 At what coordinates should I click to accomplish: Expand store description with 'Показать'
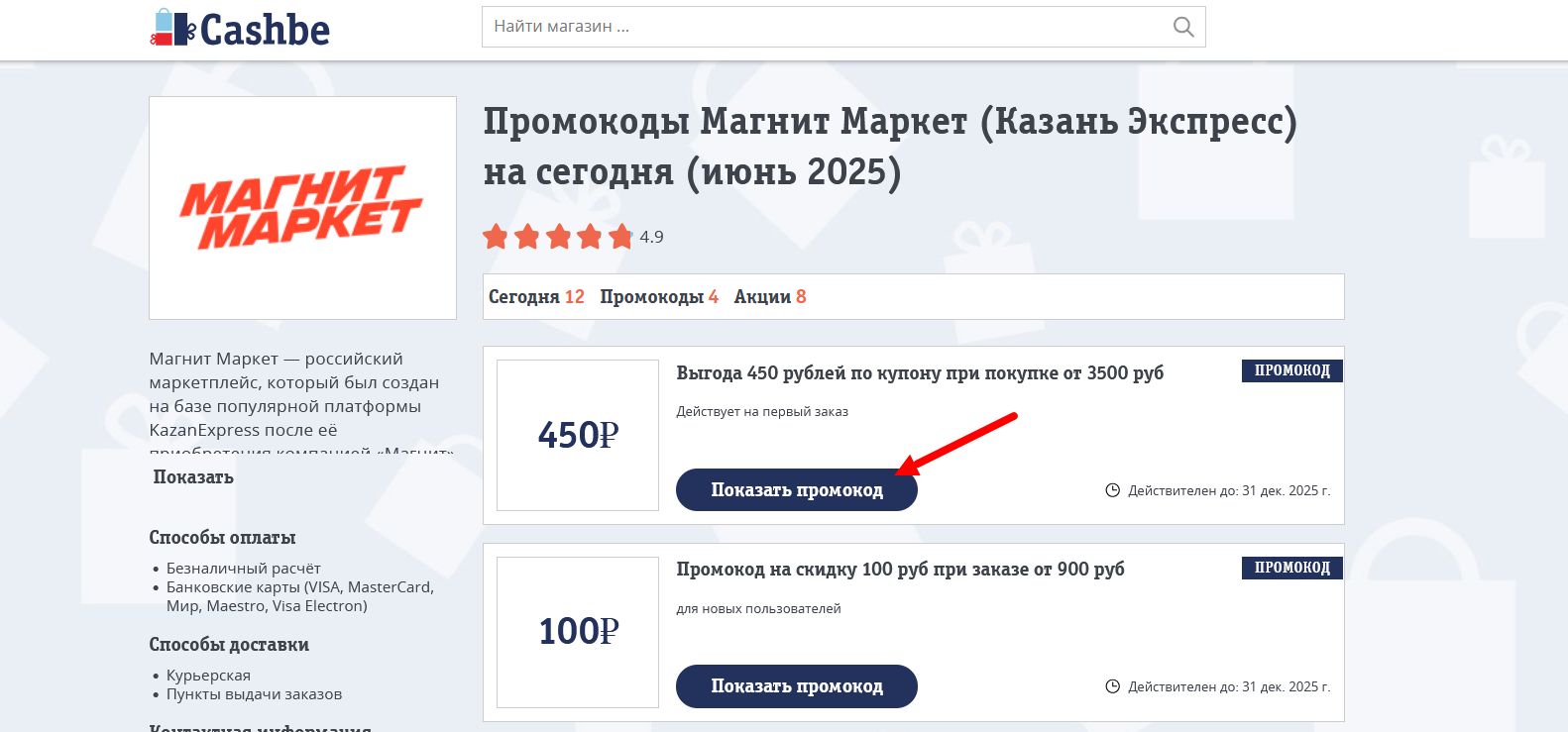point(193,477)
